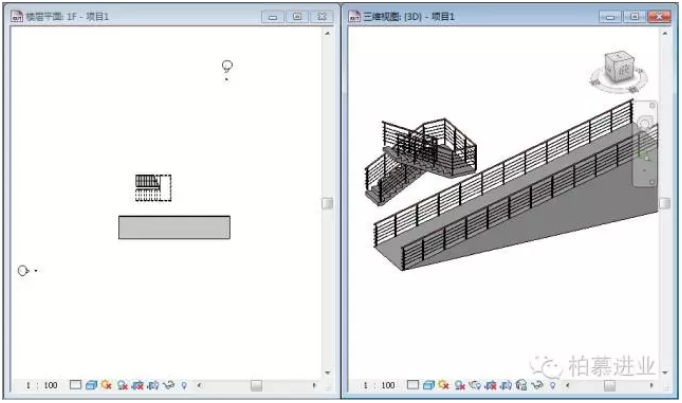Click Visual Style icon in 3D view
This screenshot has width=682, height=403.
pos(426,385)
